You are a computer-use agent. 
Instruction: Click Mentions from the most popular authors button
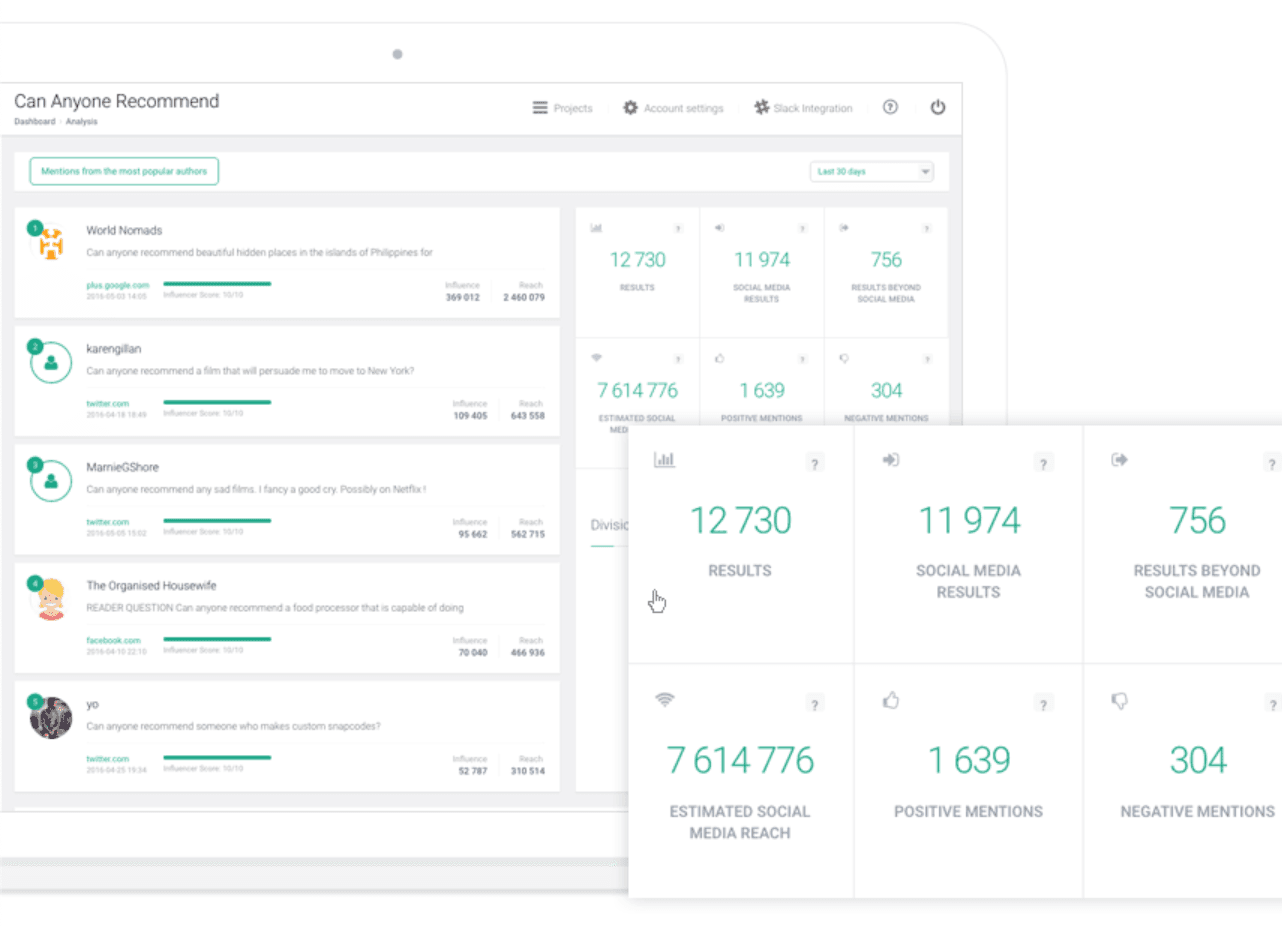click(124, 171)
